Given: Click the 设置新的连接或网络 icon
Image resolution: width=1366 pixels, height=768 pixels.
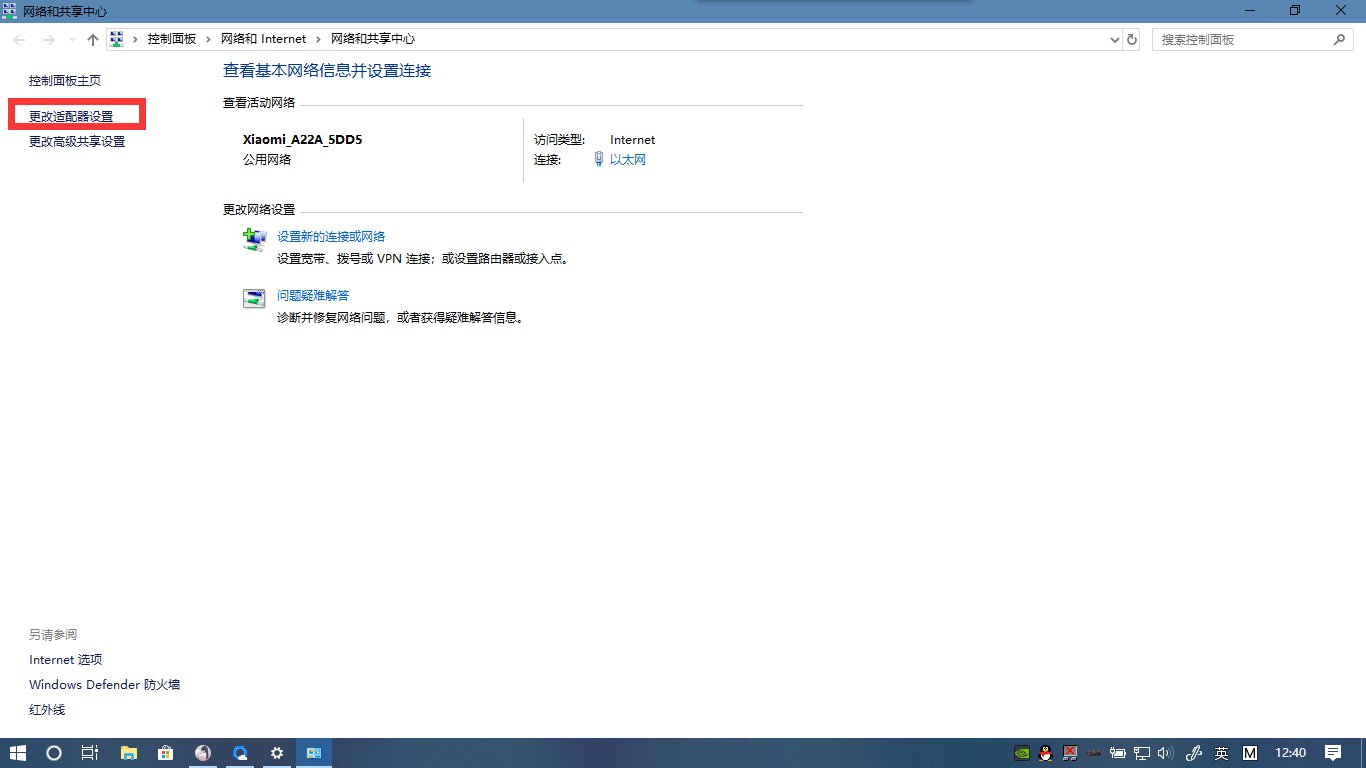Looking at the screenshot, I should 255,239.
